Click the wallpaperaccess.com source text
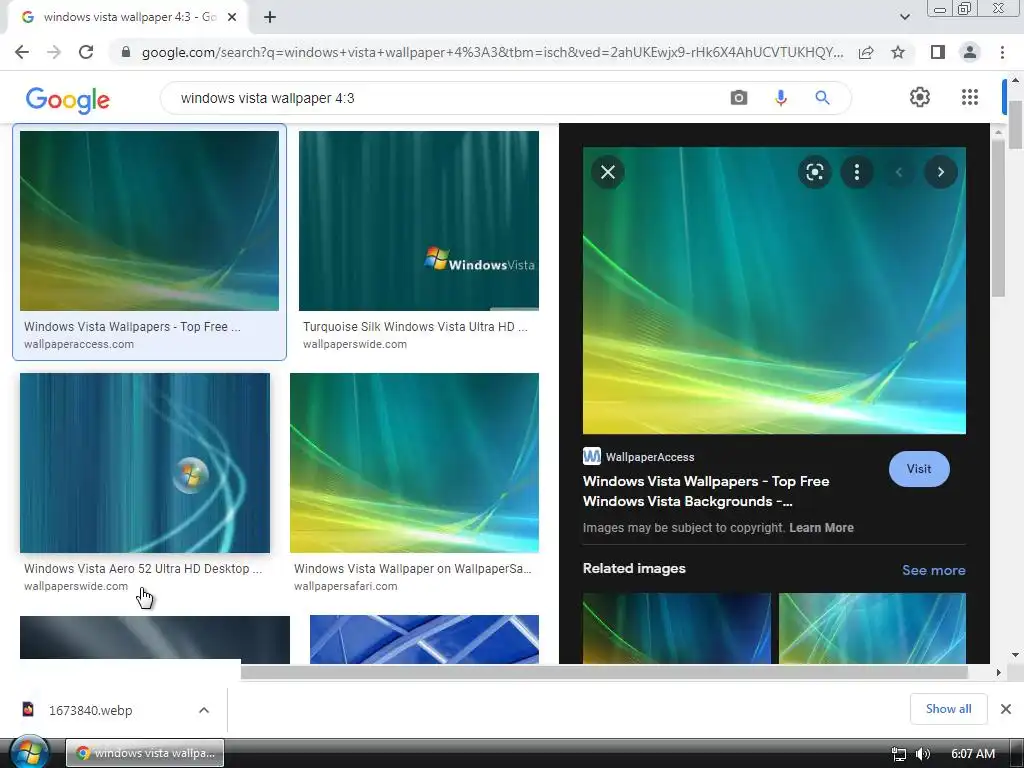Image resolution: width=1024 pixels, height=768 pixels. click(x=79, y=344)
